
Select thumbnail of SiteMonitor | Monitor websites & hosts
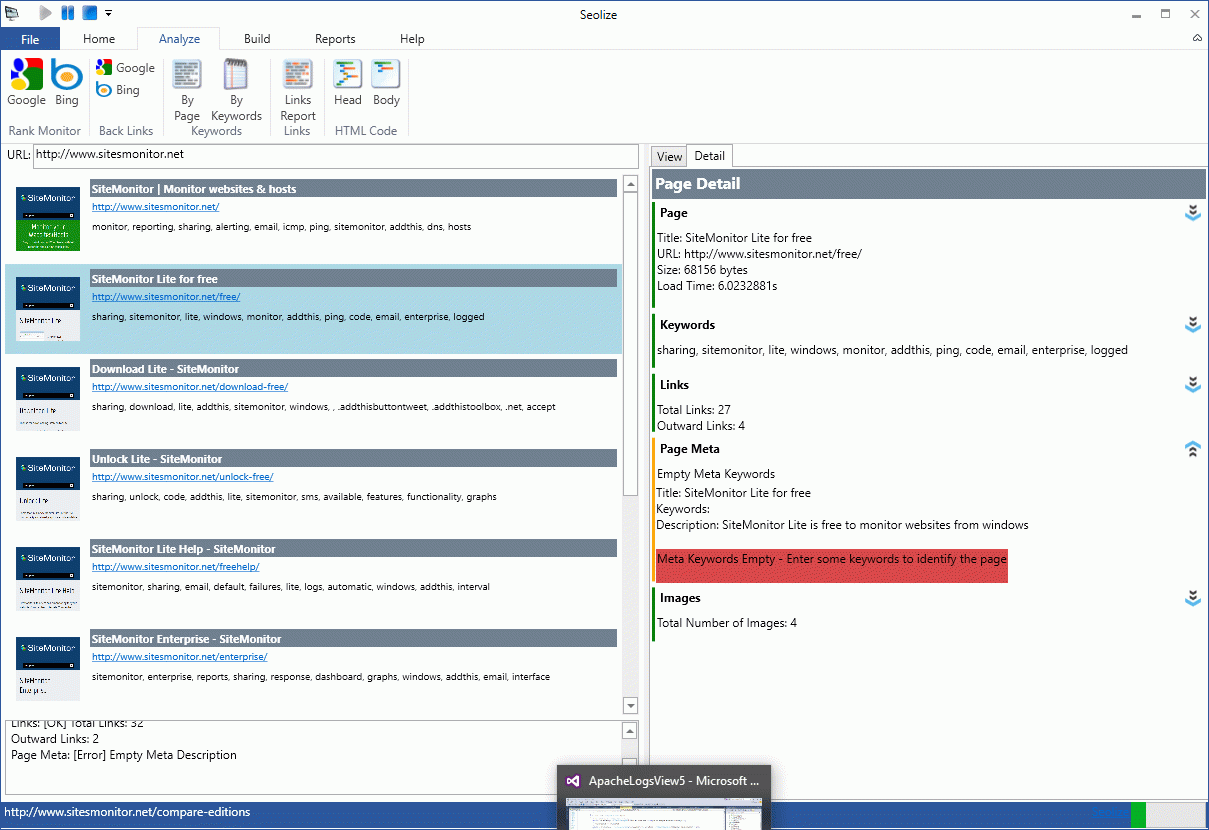(x=48, y=218)
